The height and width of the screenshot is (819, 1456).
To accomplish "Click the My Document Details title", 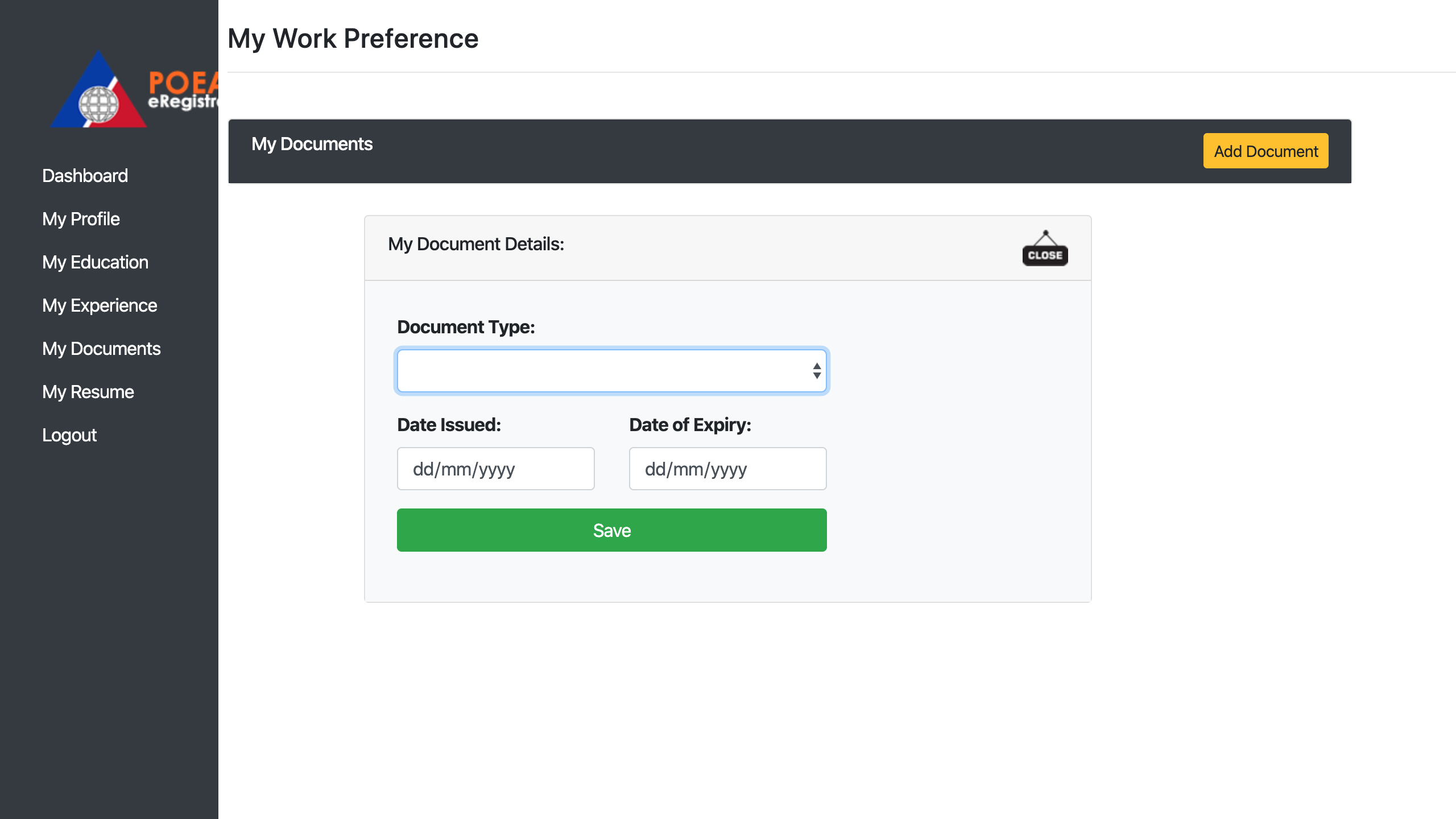I will tap(475, 244).
